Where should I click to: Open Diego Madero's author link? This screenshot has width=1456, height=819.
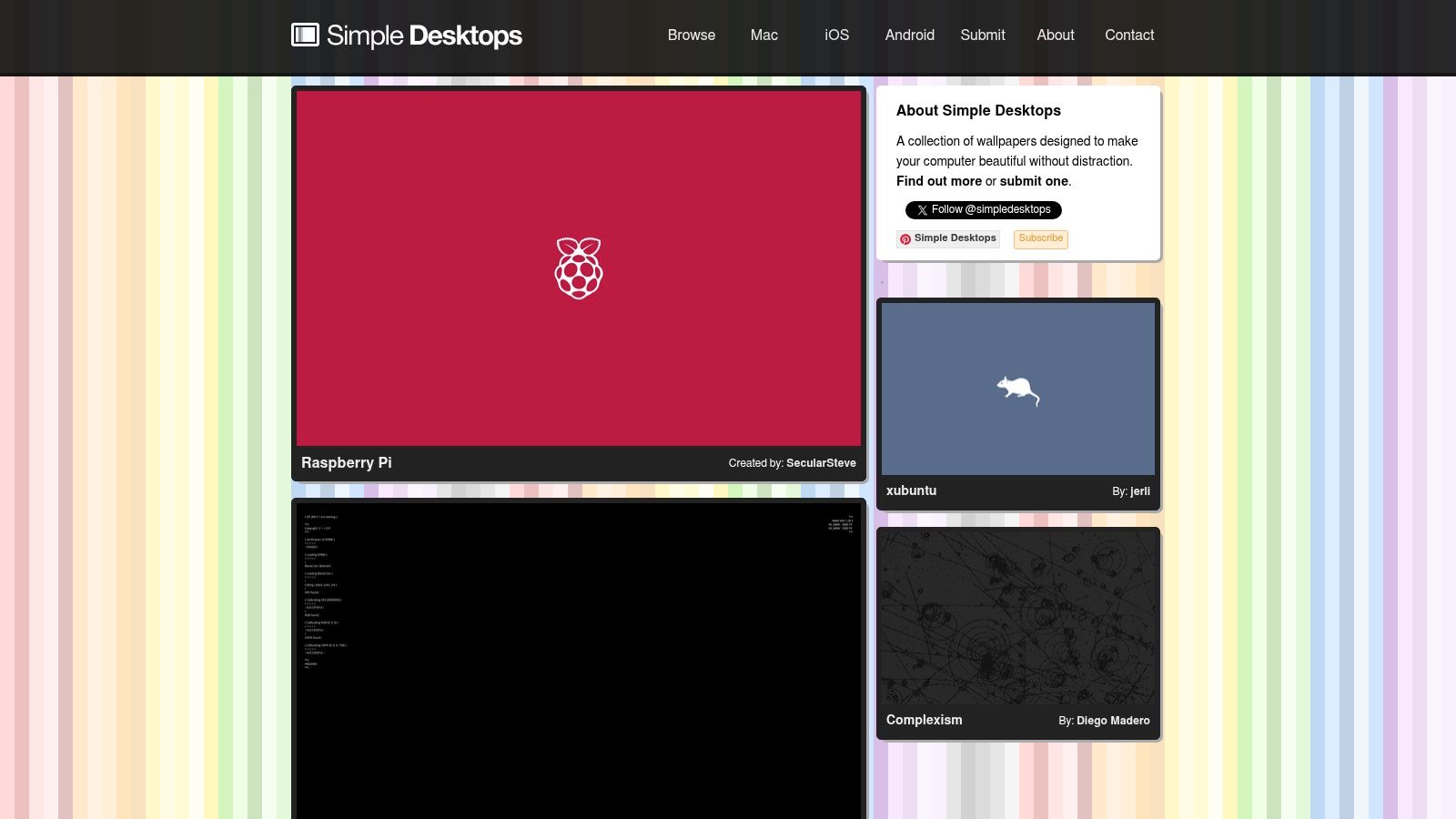pos(1113,721)
